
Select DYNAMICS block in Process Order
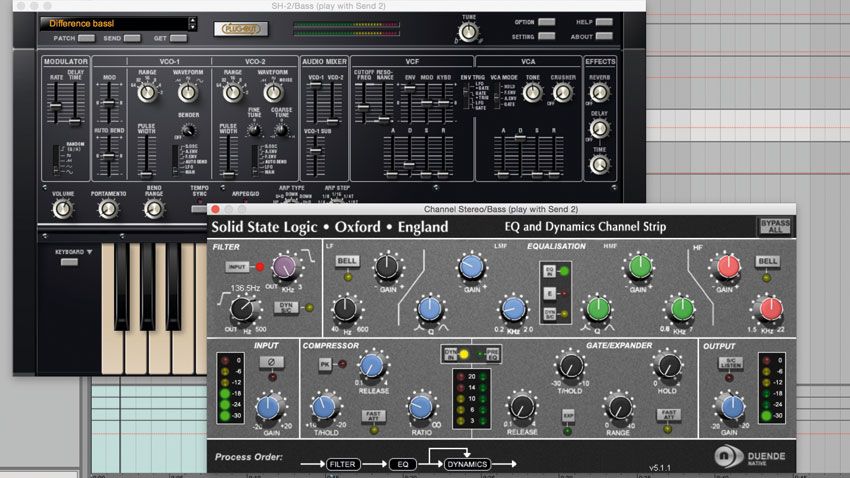467,464
